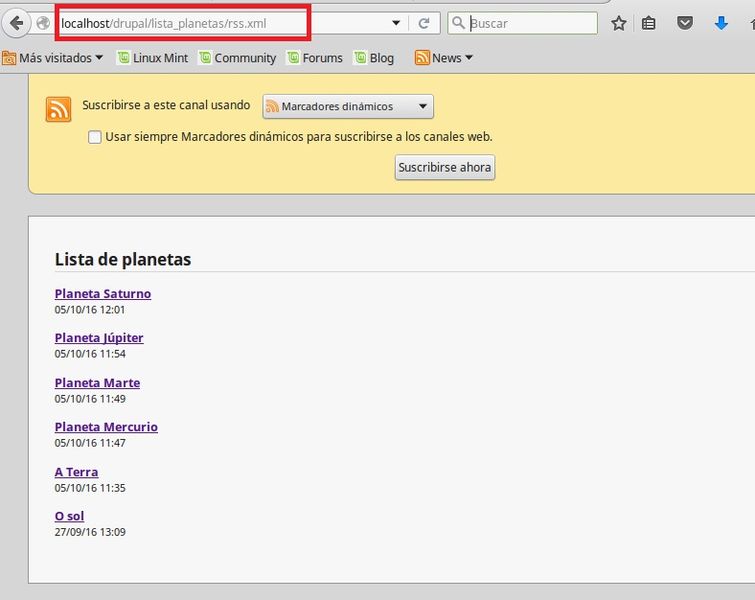This screenshot has width=755, height=600.
Task: Open Forums bookmark
Action: coord(315,58)
